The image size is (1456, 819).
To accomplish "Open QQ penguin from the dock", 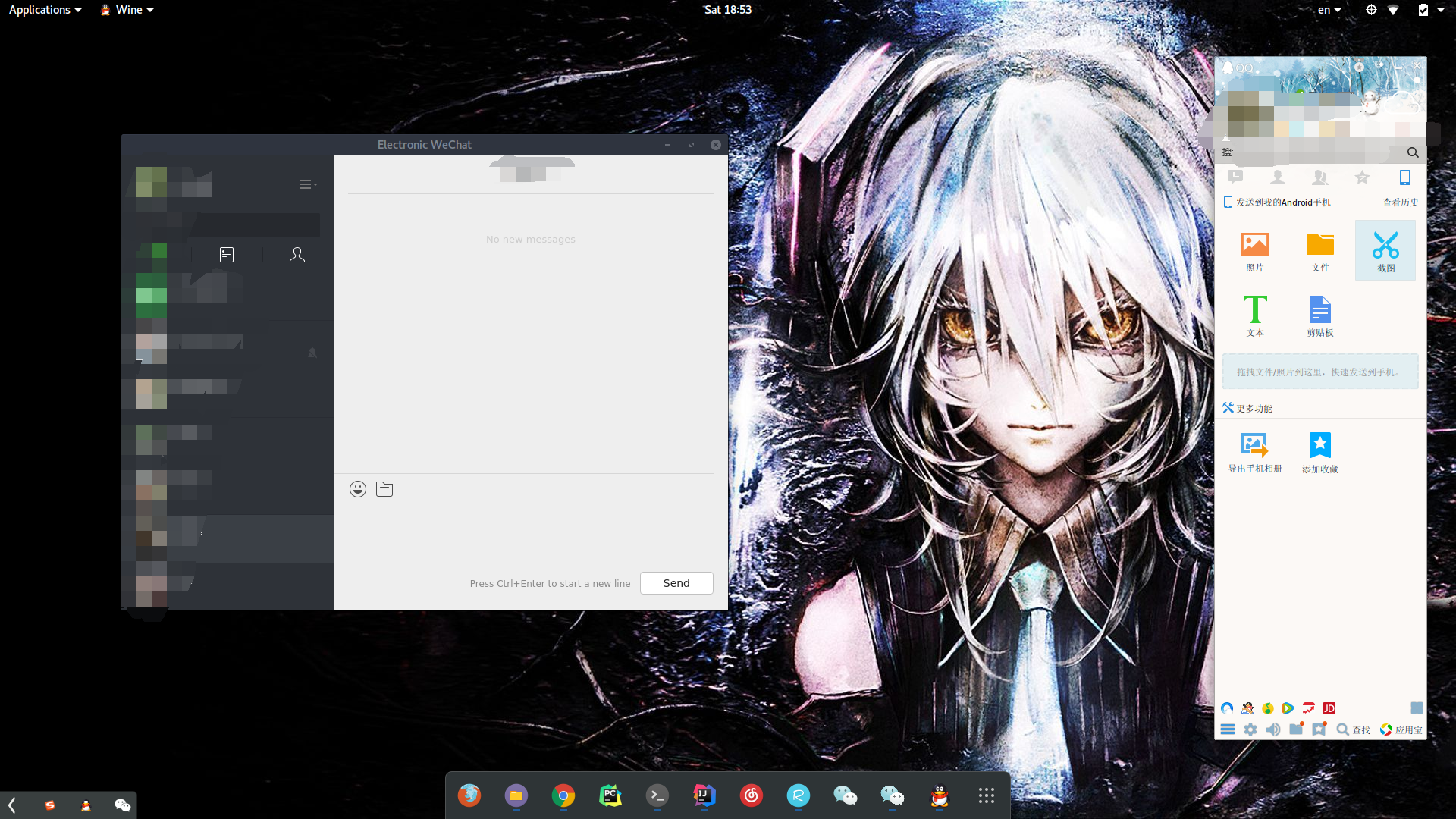I will (x=940, y=795).
